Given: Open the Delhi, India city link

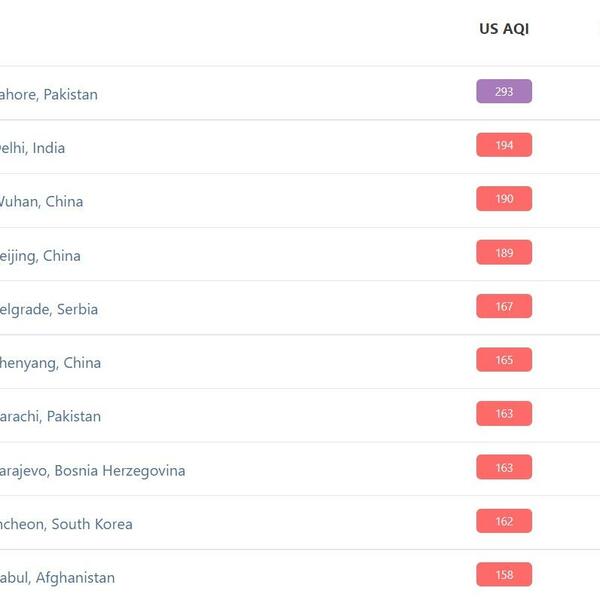Looking at the screenshot, I should (32, 148).
